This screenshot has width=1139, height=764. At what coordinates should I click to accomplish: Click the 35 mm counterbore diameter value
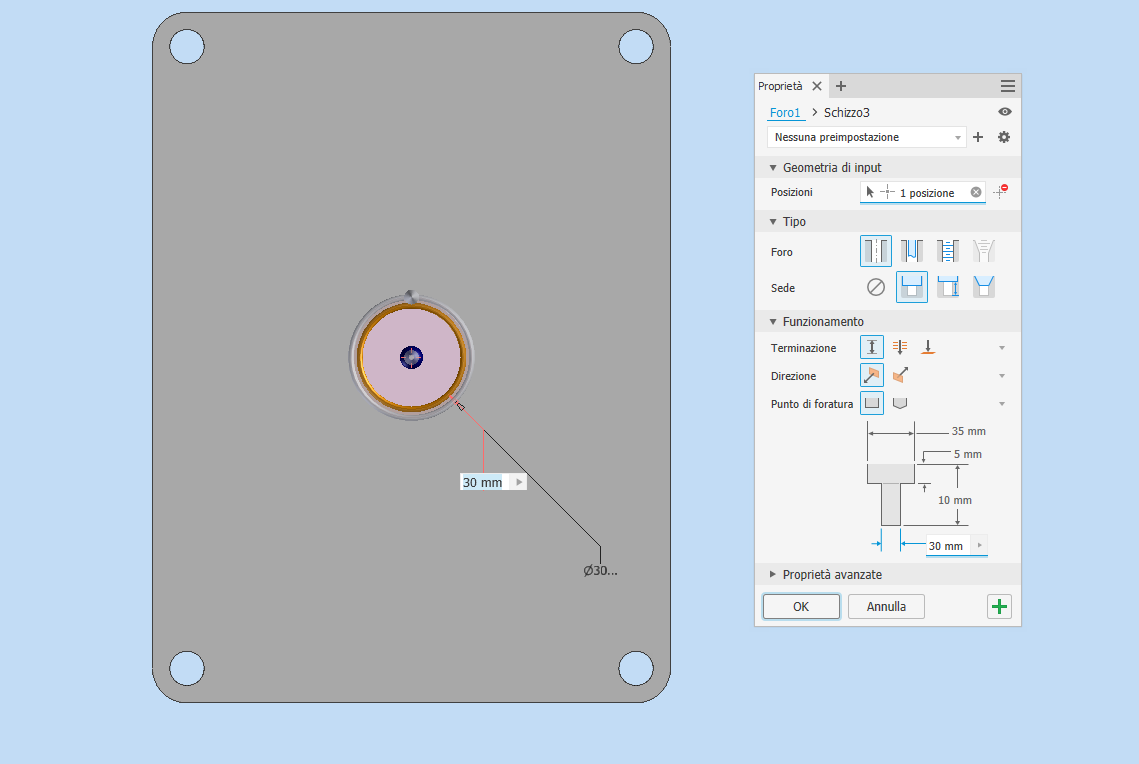tap(968, 431)
